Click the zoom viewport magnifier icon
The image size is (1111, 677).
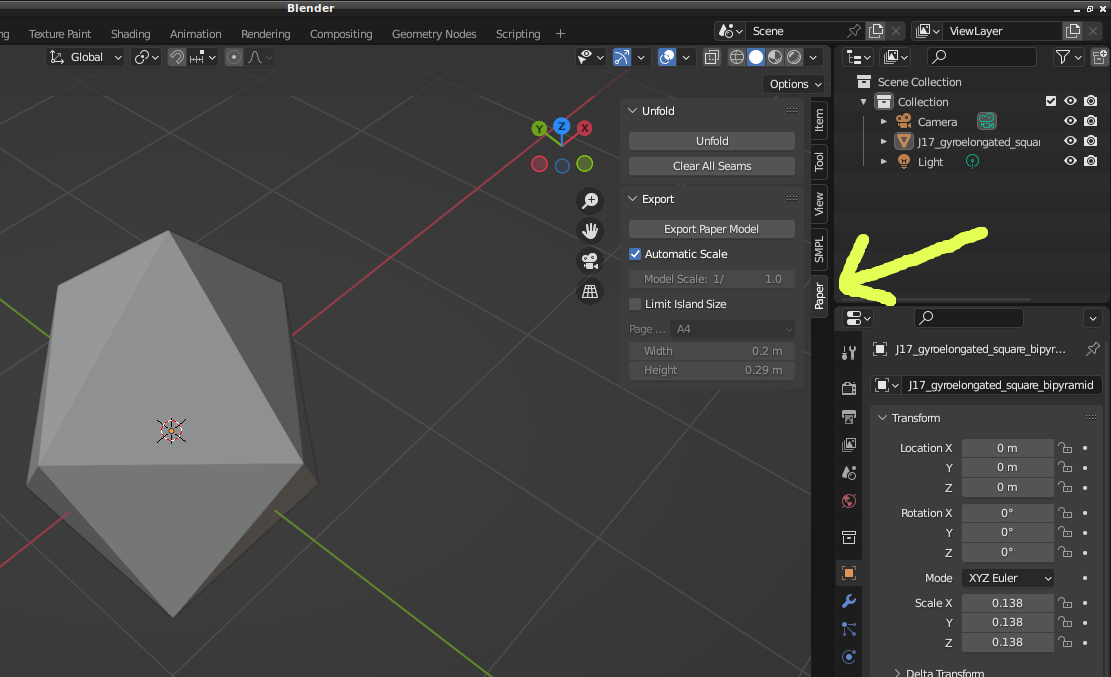pos(590,201)
